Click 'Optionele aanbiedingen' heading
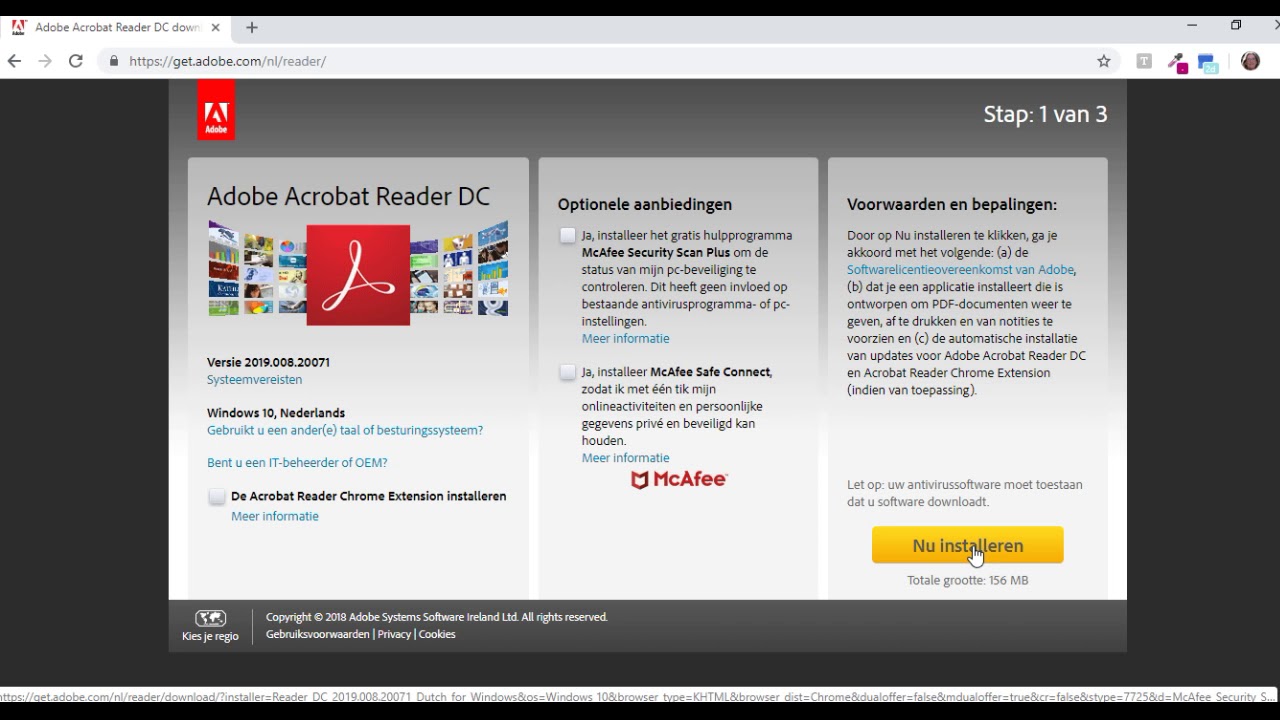Image resolution: width=1280 pixels, height=720 pixels. 645,204
